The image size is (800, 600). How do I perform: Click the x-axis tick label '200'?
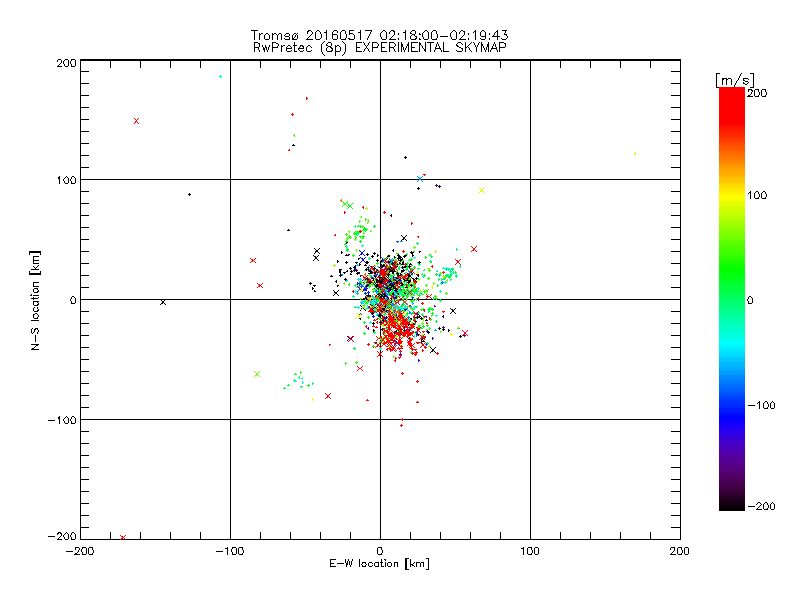tap(680, 551)
